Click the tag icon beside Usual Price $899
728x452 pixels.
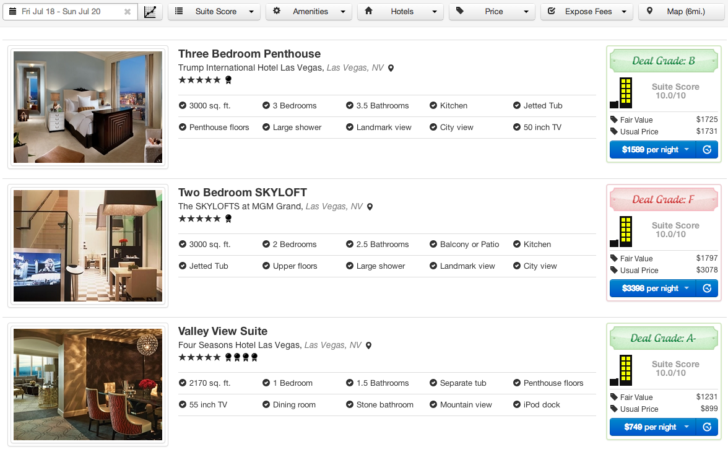pyautogui.click(x=614, y=409)
